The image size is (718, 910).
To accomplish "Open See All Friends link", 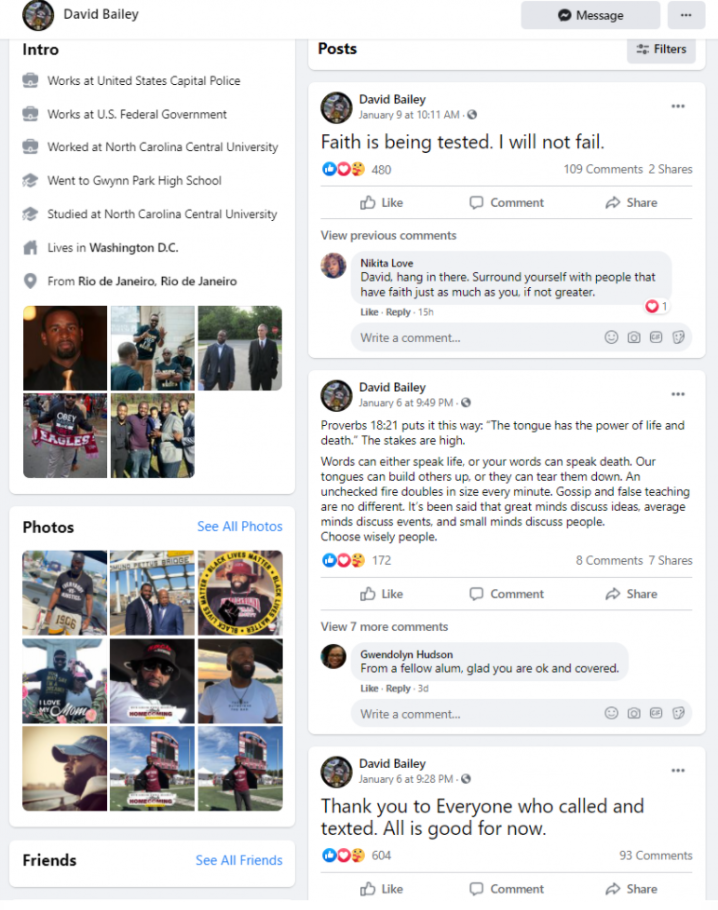I will 239,860.
